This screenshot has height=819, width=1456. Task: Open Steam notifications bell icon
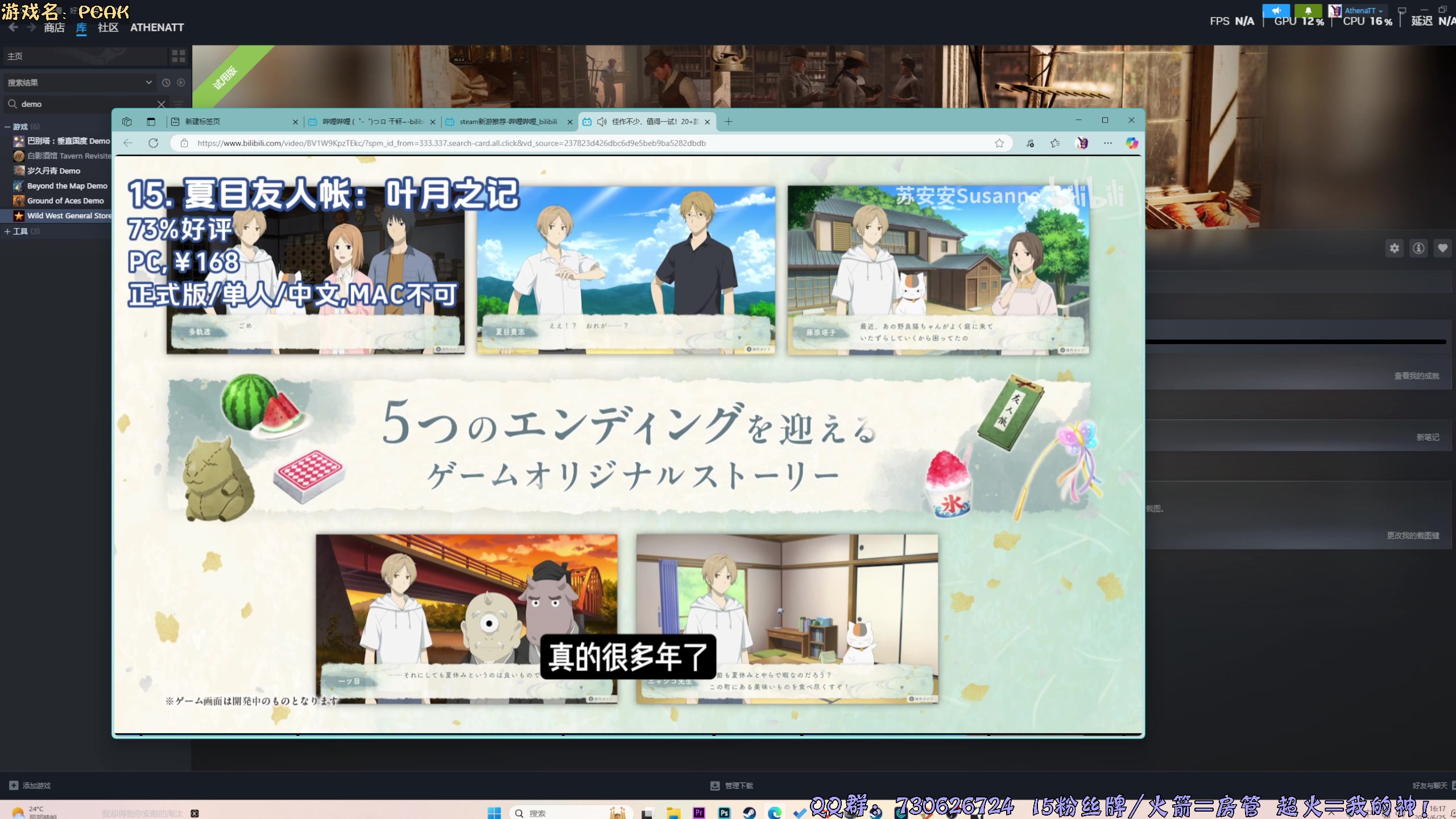(x=1308, y=10)
